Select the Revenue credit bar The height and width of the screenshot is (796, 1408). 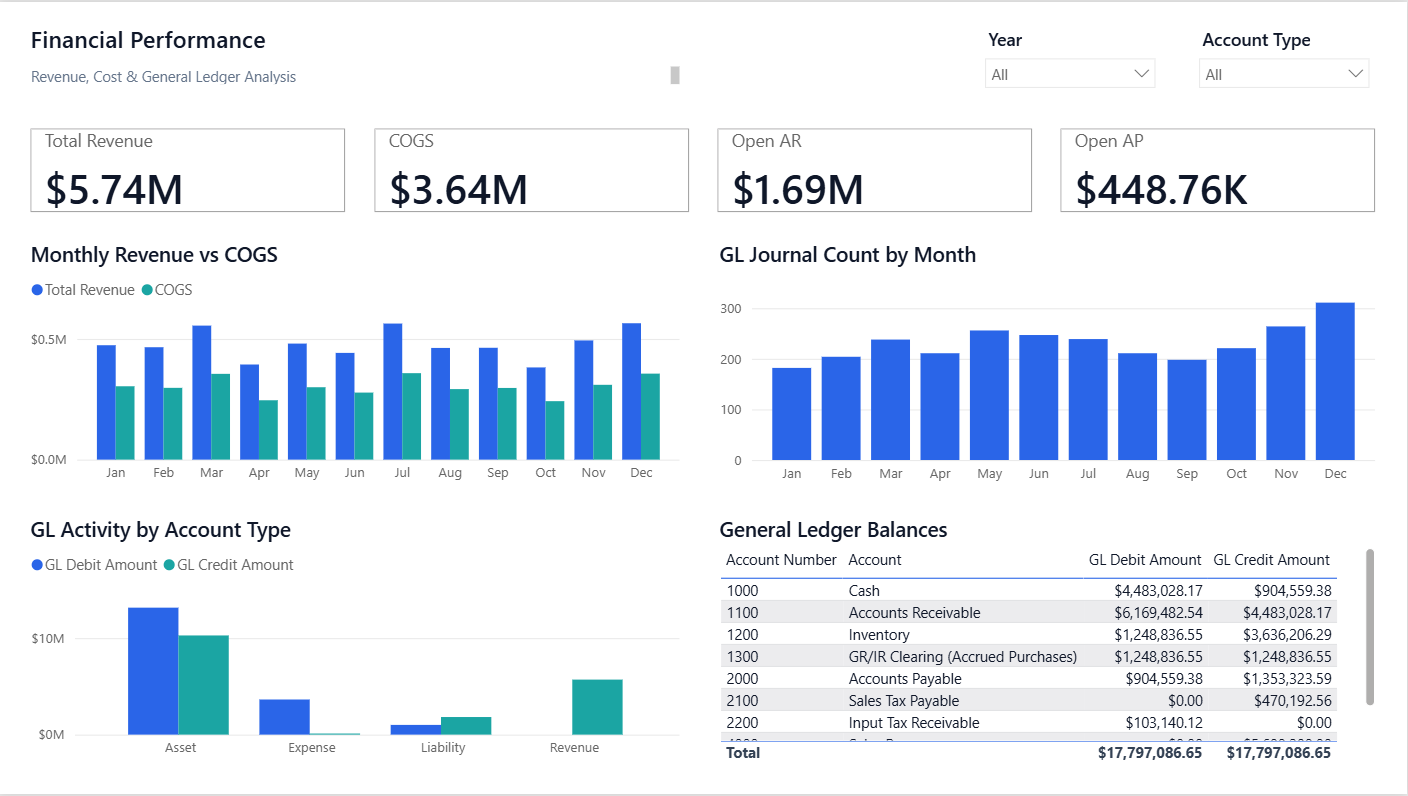click(x=597, y=707)
